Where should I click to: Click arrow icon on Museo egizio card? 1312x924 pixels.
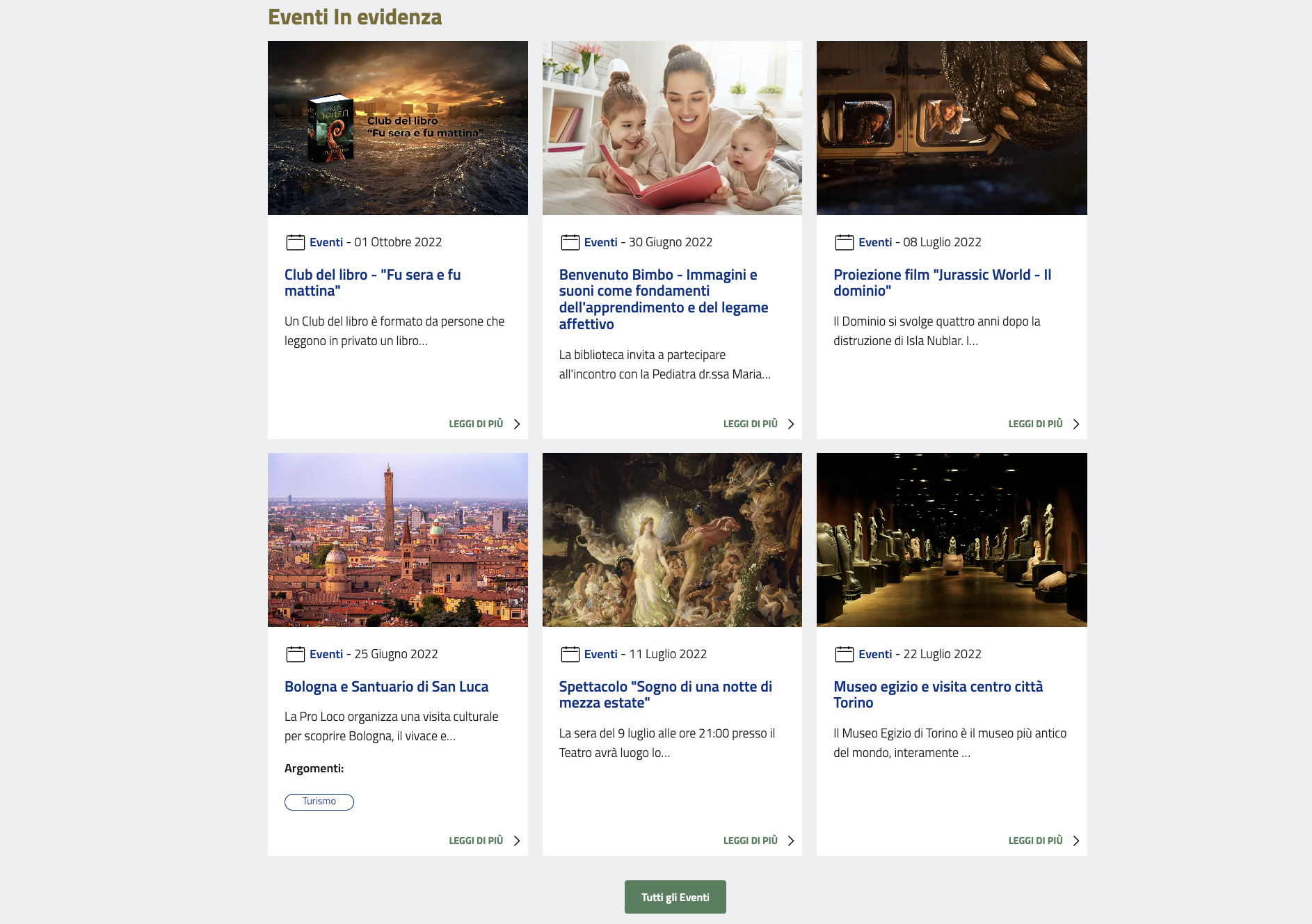[1075, 841]
